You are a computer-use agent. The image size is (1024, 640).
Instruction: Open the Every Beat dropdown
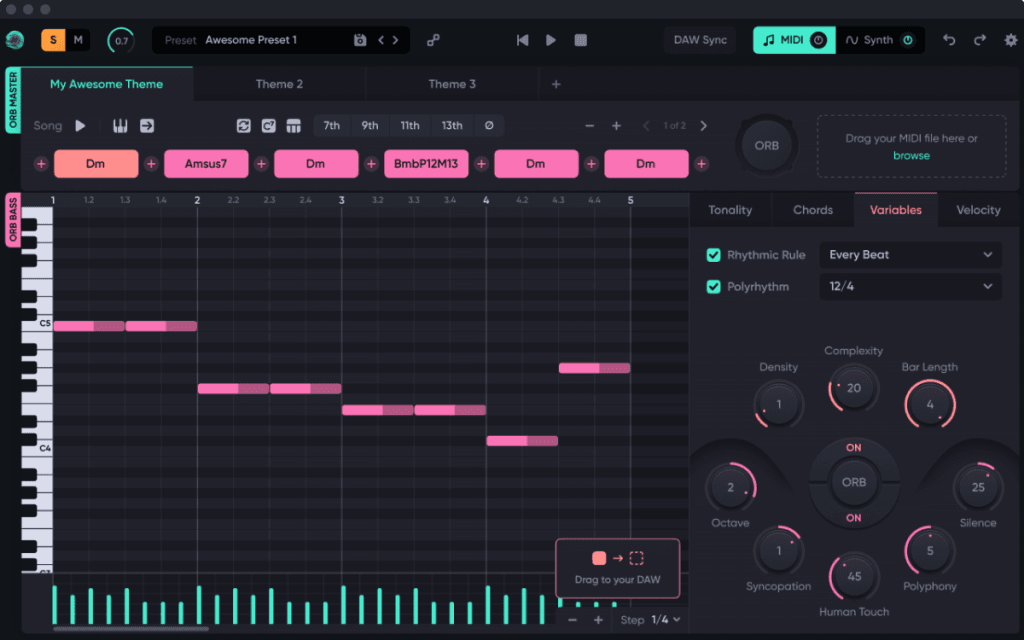point(910,255)
